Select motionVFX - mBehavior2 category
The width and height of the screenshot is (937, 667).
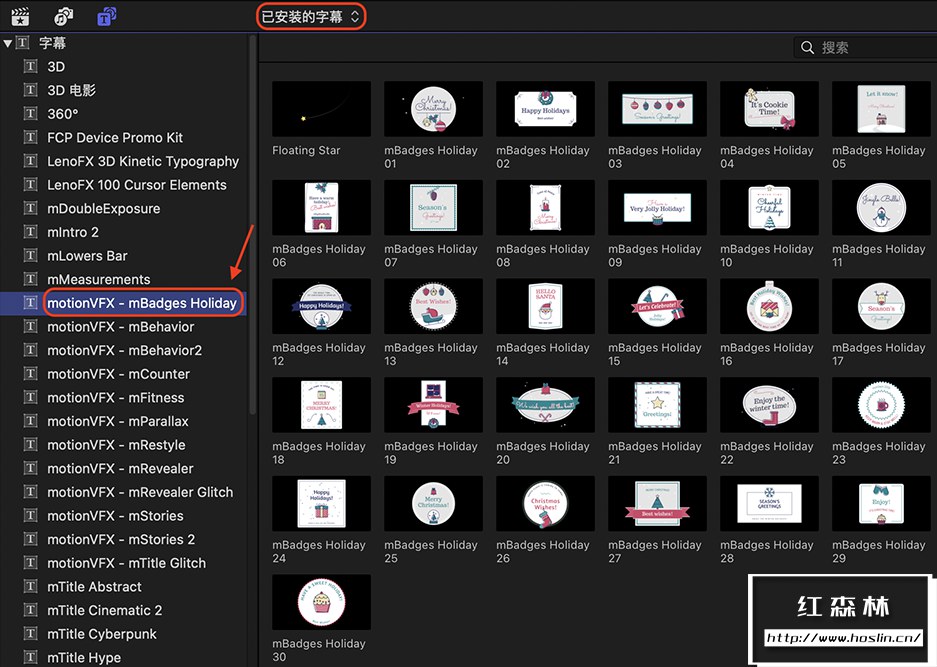[124, 350]
